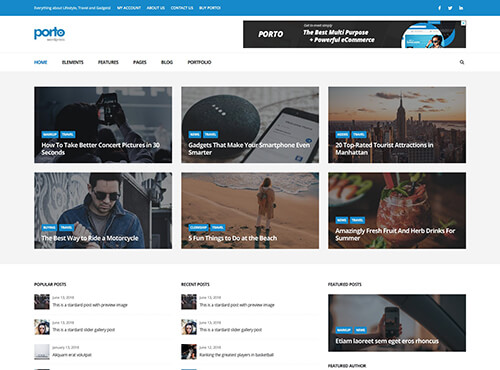Expand the Portfolio menu
Screen dimensions: 500x370
(x=199, y=62)
